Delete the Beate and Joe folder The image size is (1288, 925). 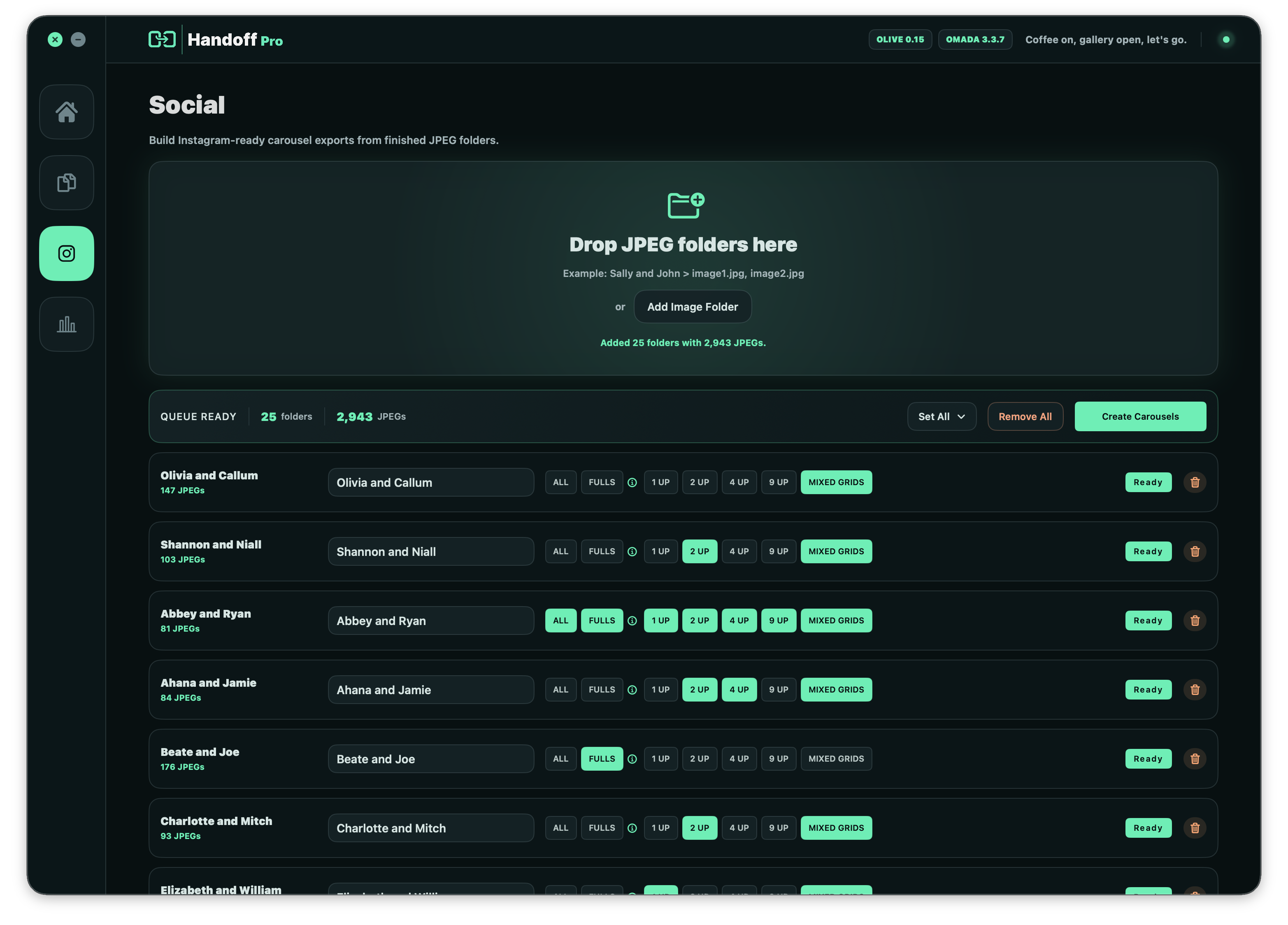(1194, 759)
